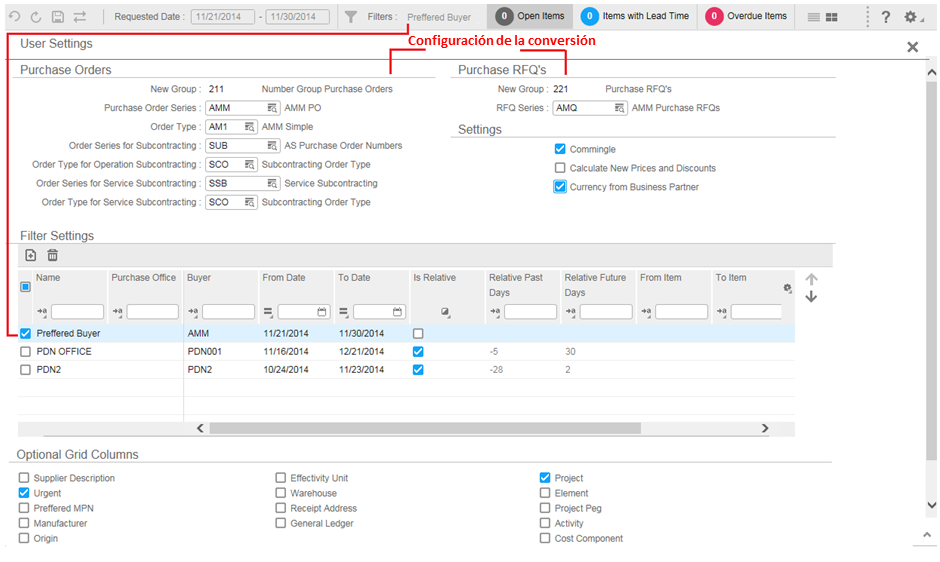Delete the selected filter row via trash icon
940x562 pixels.
point(52,256)
